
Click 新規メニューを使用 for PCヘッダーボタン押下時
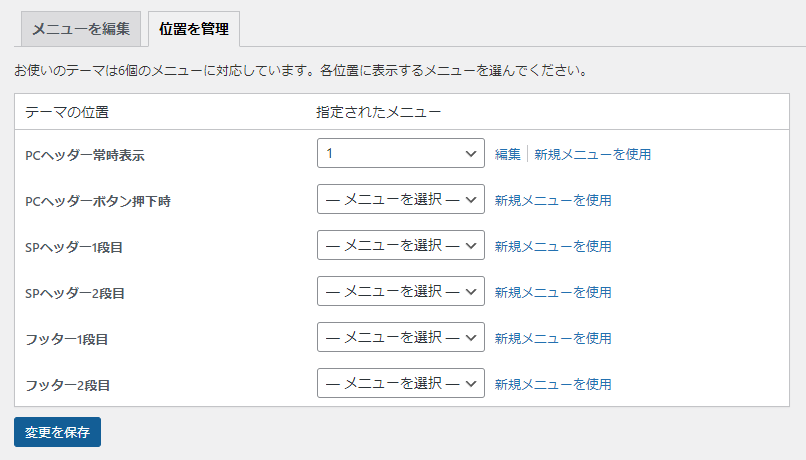pyautogui.click(x=553, y=200)
